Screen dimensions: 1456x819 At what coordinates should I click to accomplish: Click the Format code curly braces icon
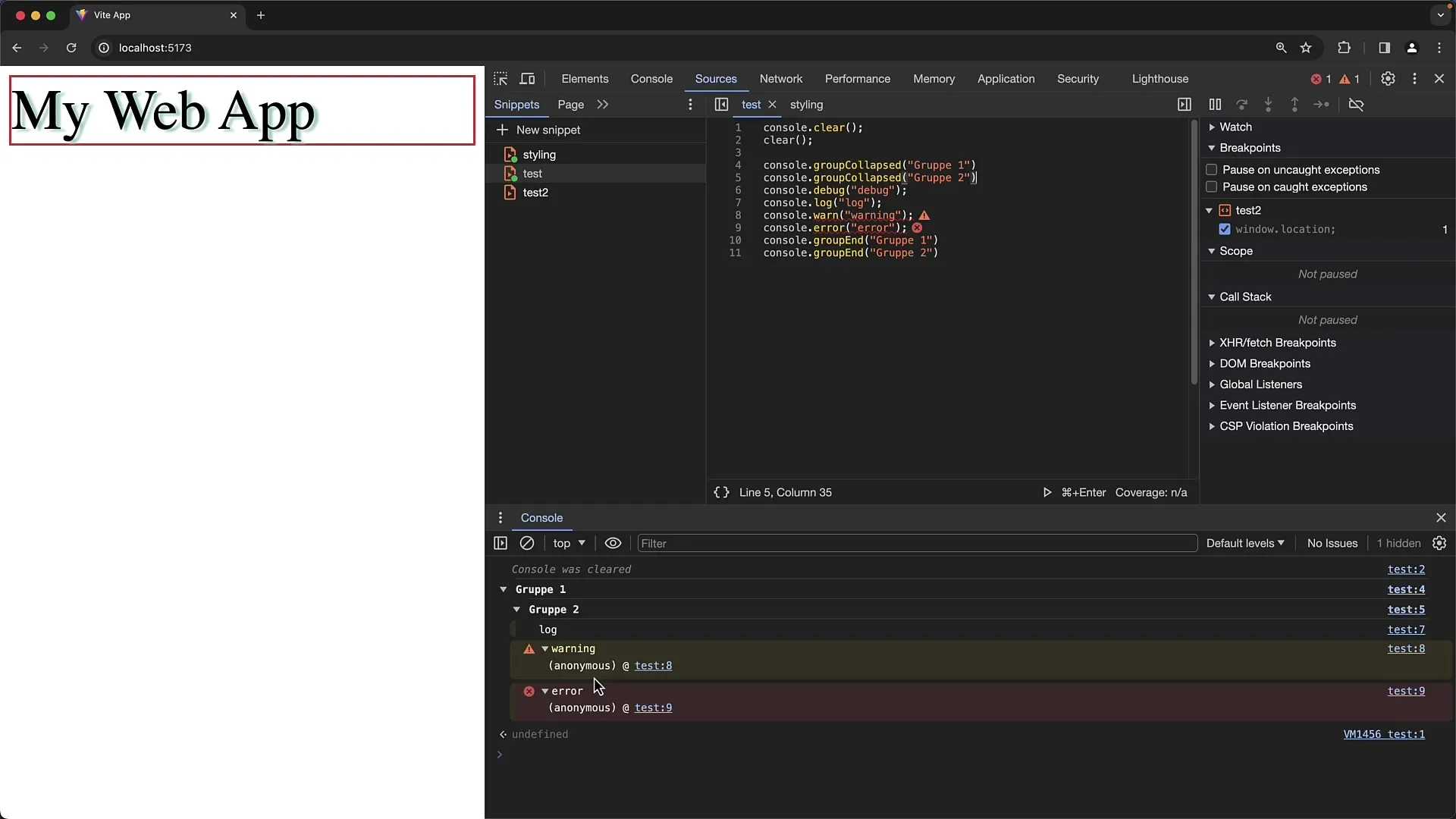tap(722, 492)
